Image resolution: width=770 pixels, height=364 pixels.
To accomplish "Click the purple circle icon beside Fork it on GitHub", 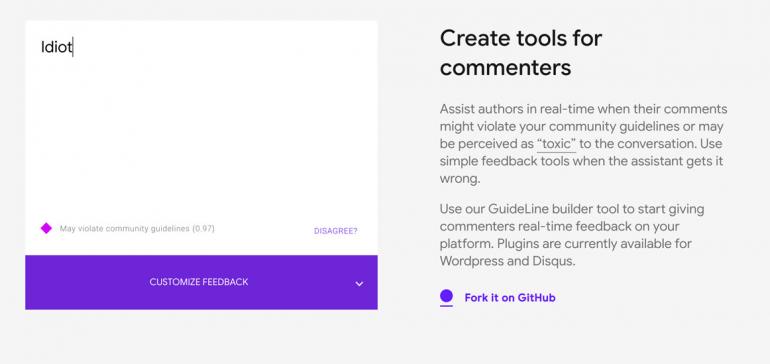I will coord(446,296).
